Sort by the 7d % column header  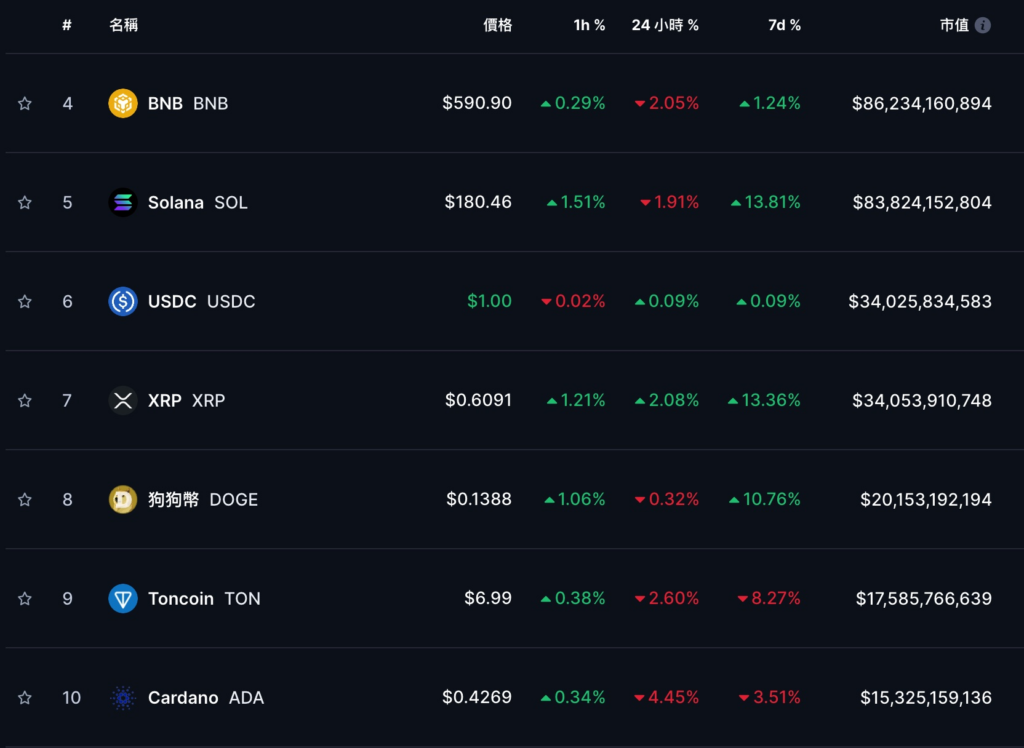(784, 25)
